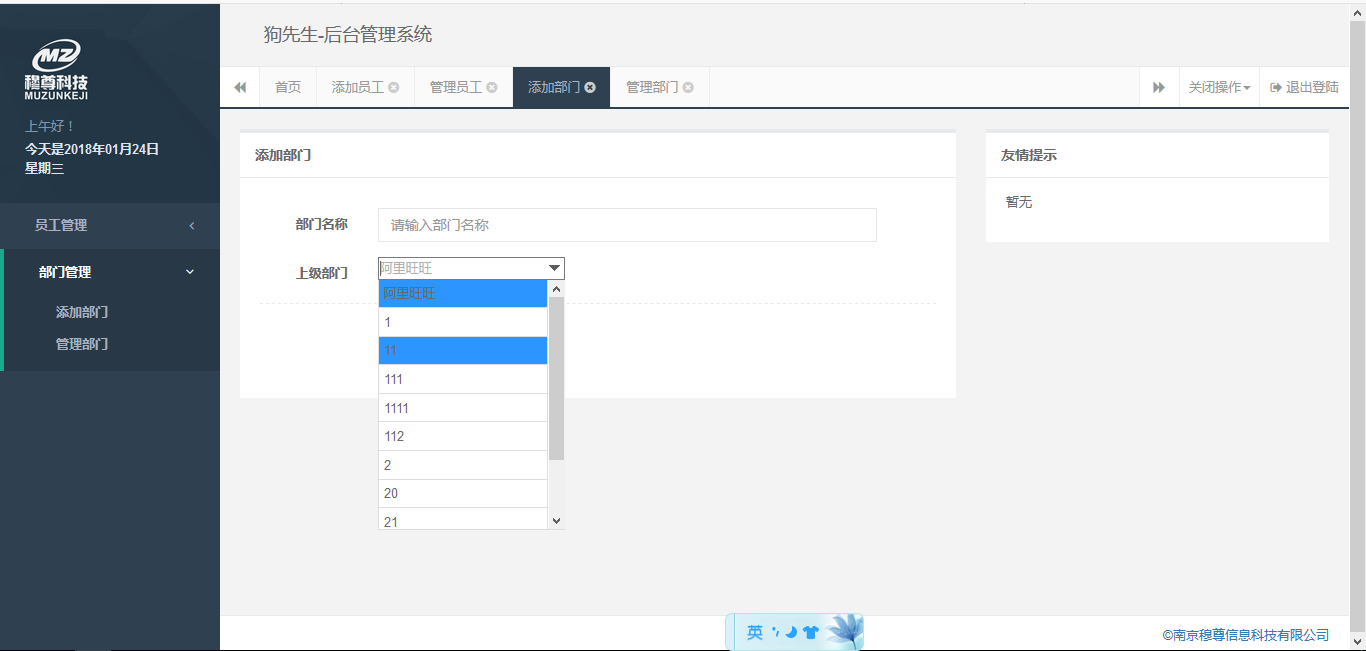
Task: Close the 添加员工 tab via x icon
Action: tap(394, 88)
